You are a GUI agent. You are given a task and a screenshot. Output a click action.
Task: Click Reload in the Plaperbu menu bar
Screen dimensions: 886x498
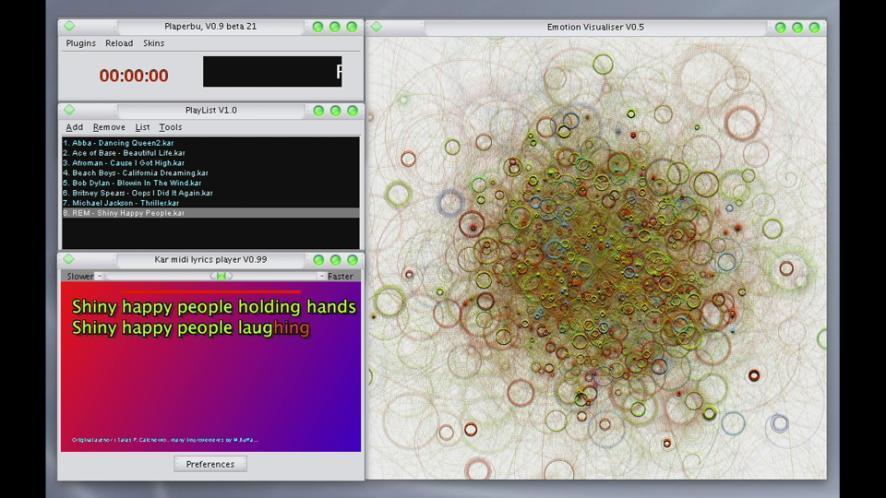point(119,44)
